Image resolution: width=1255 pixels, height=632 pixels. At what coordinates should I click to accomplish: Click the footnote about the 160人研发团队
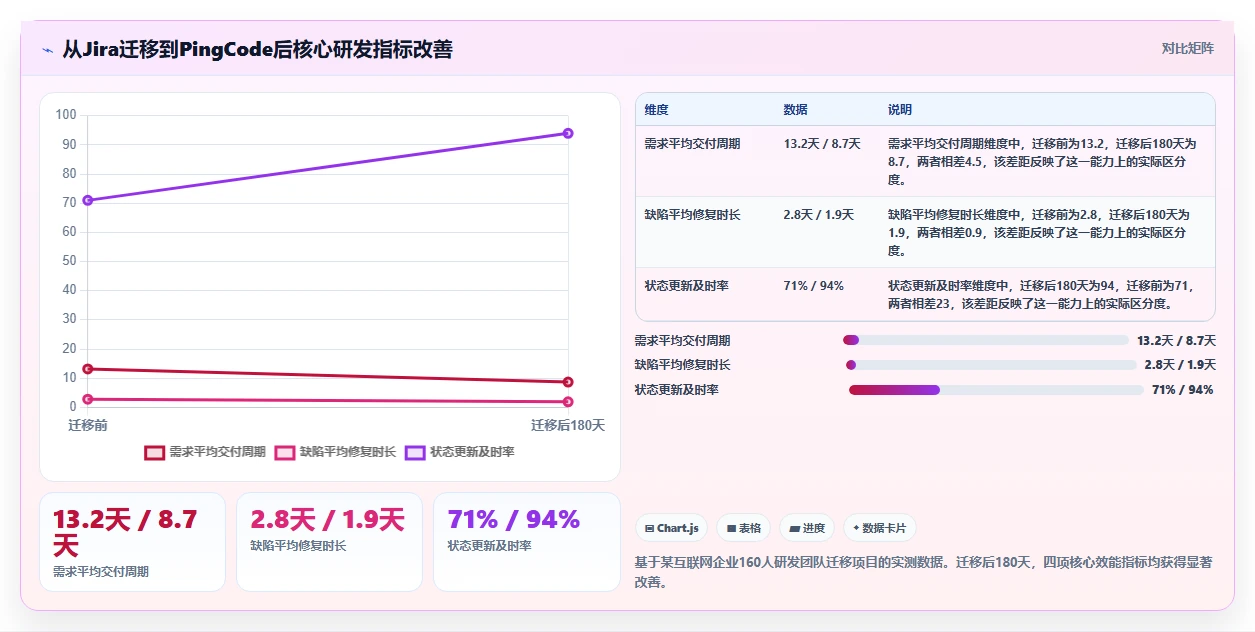click(925, 572)
